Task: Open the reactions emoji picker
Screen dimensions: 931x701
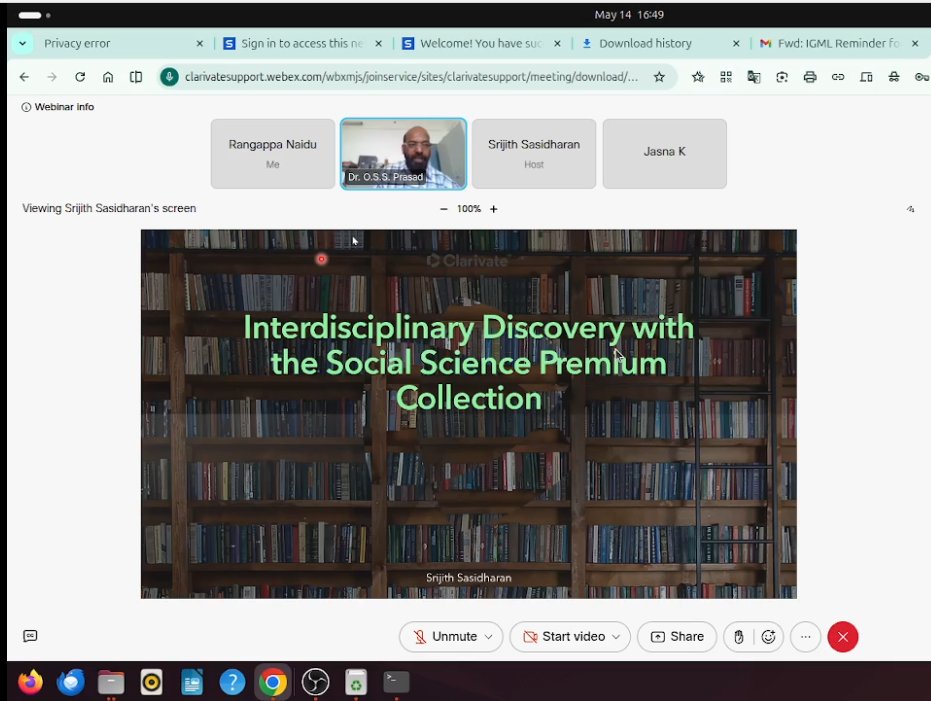Action: (x=768, y=636)
